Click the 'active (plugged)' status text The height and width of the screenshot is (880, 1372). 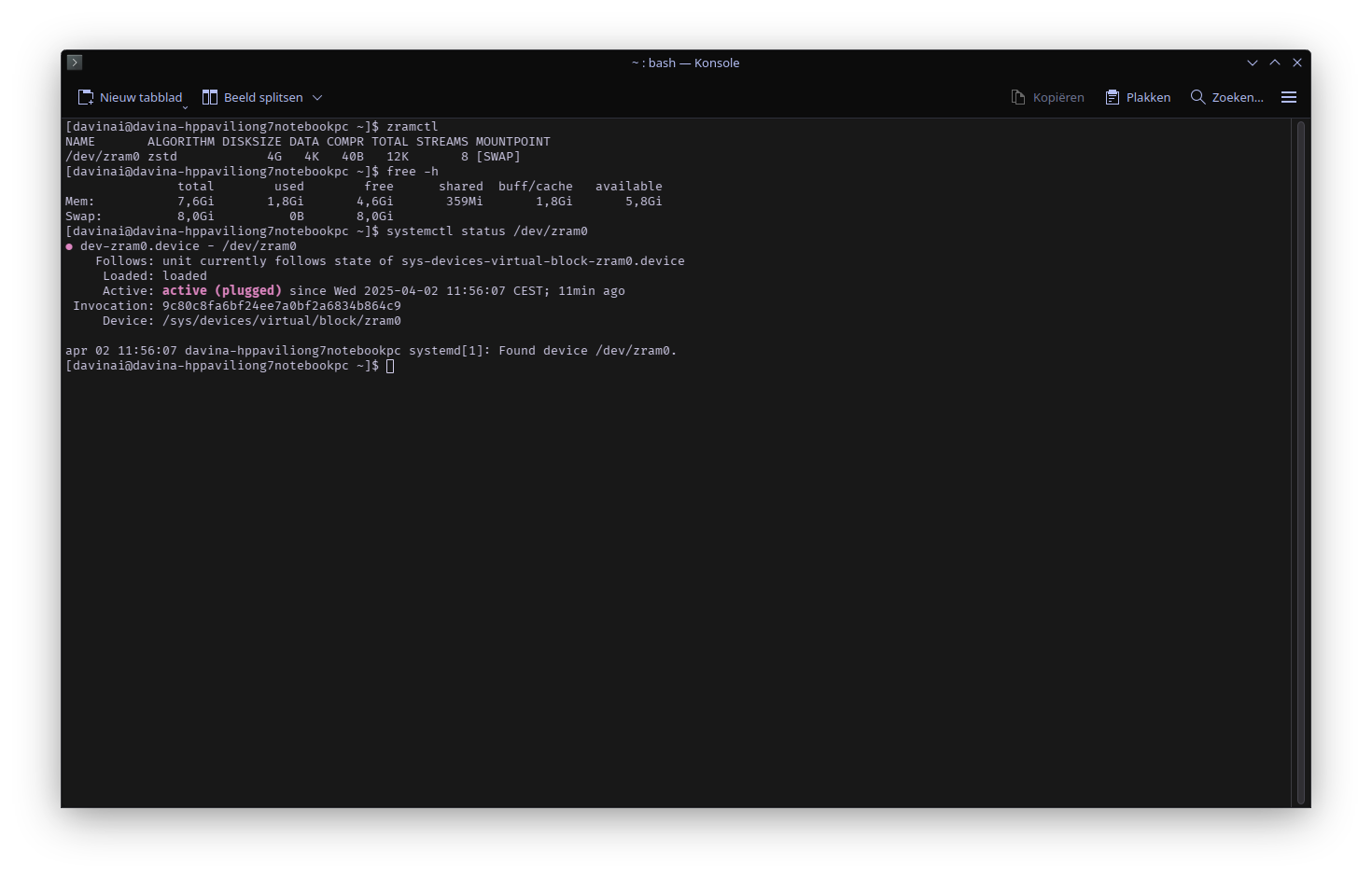222,291
